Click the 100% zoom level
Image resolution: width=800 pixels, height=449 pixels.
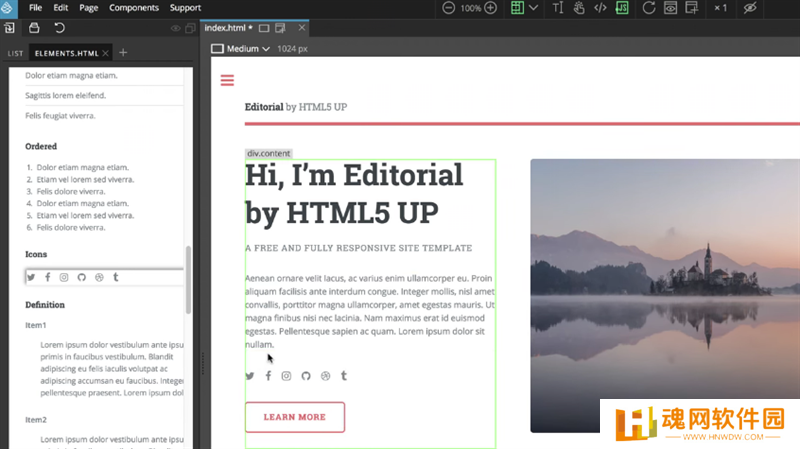coord(470,8)
